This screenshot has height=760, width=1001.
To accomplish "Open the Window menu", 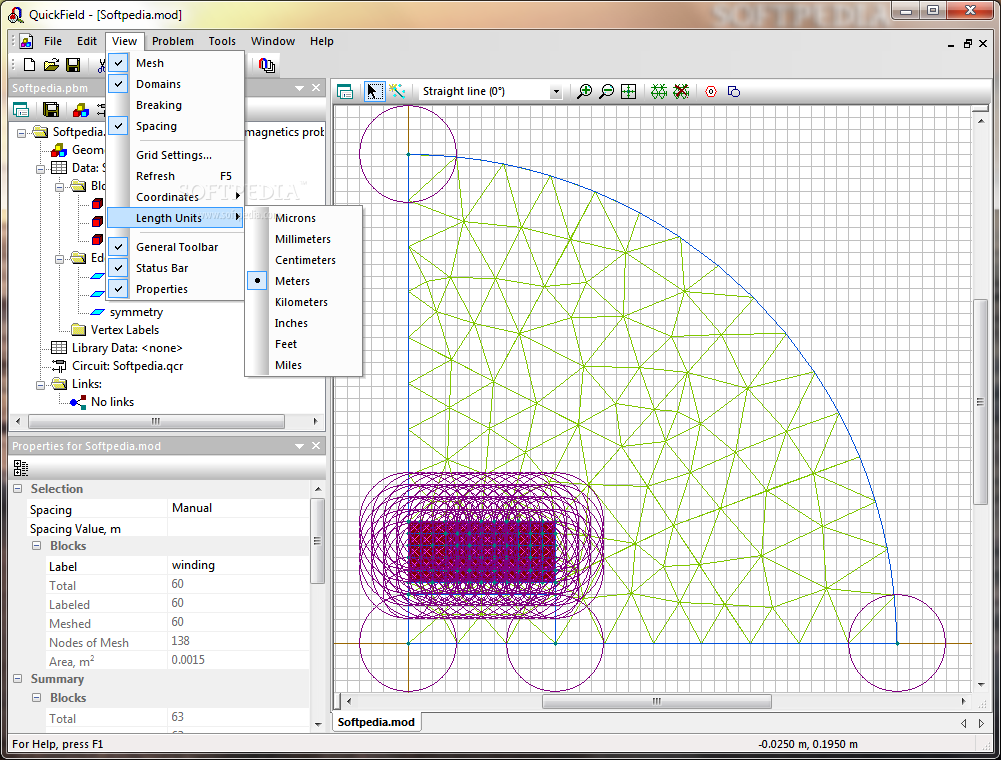I will tap(273, 42).
